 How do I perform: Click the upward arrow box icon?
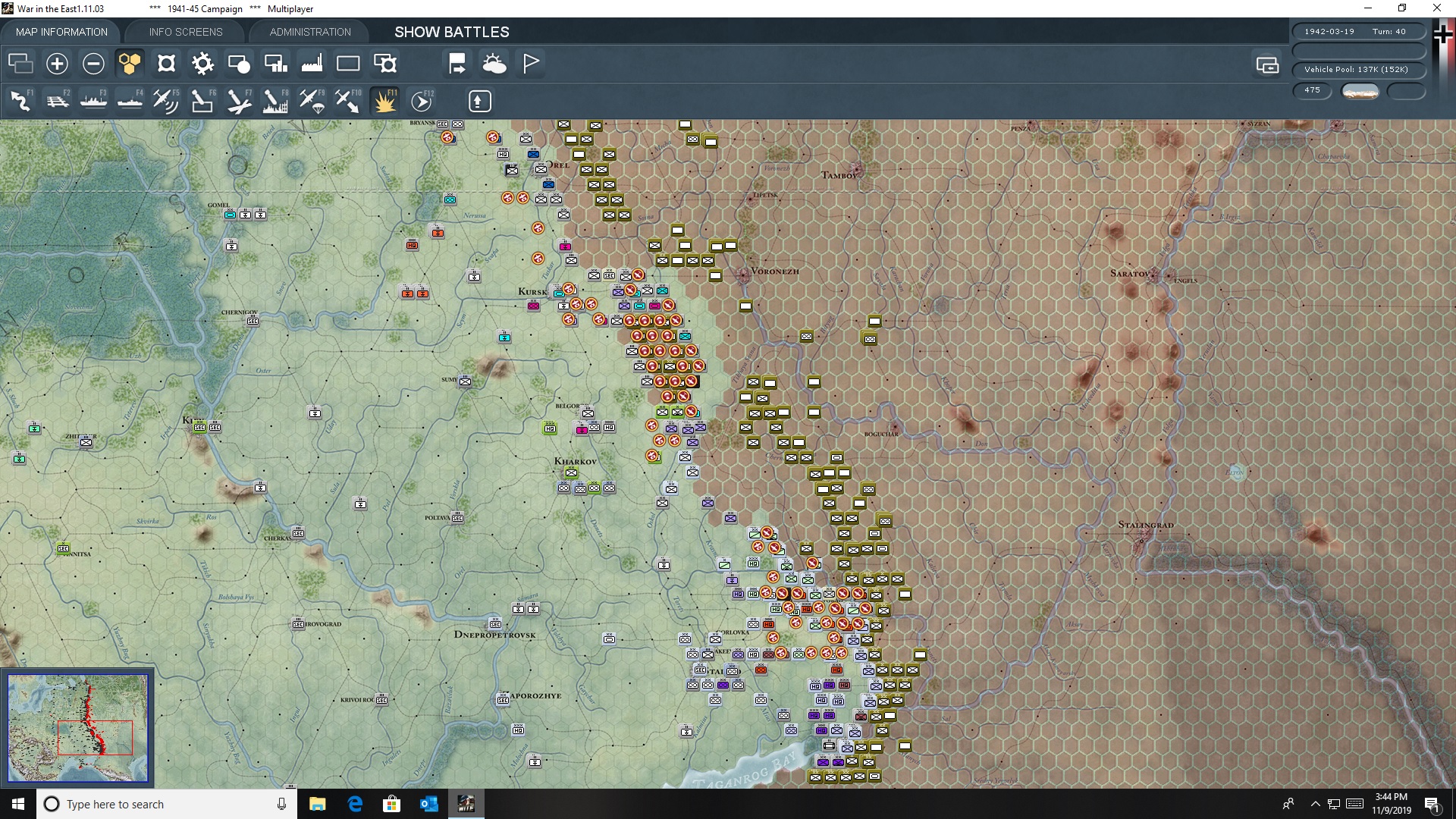tap(479, 101)
